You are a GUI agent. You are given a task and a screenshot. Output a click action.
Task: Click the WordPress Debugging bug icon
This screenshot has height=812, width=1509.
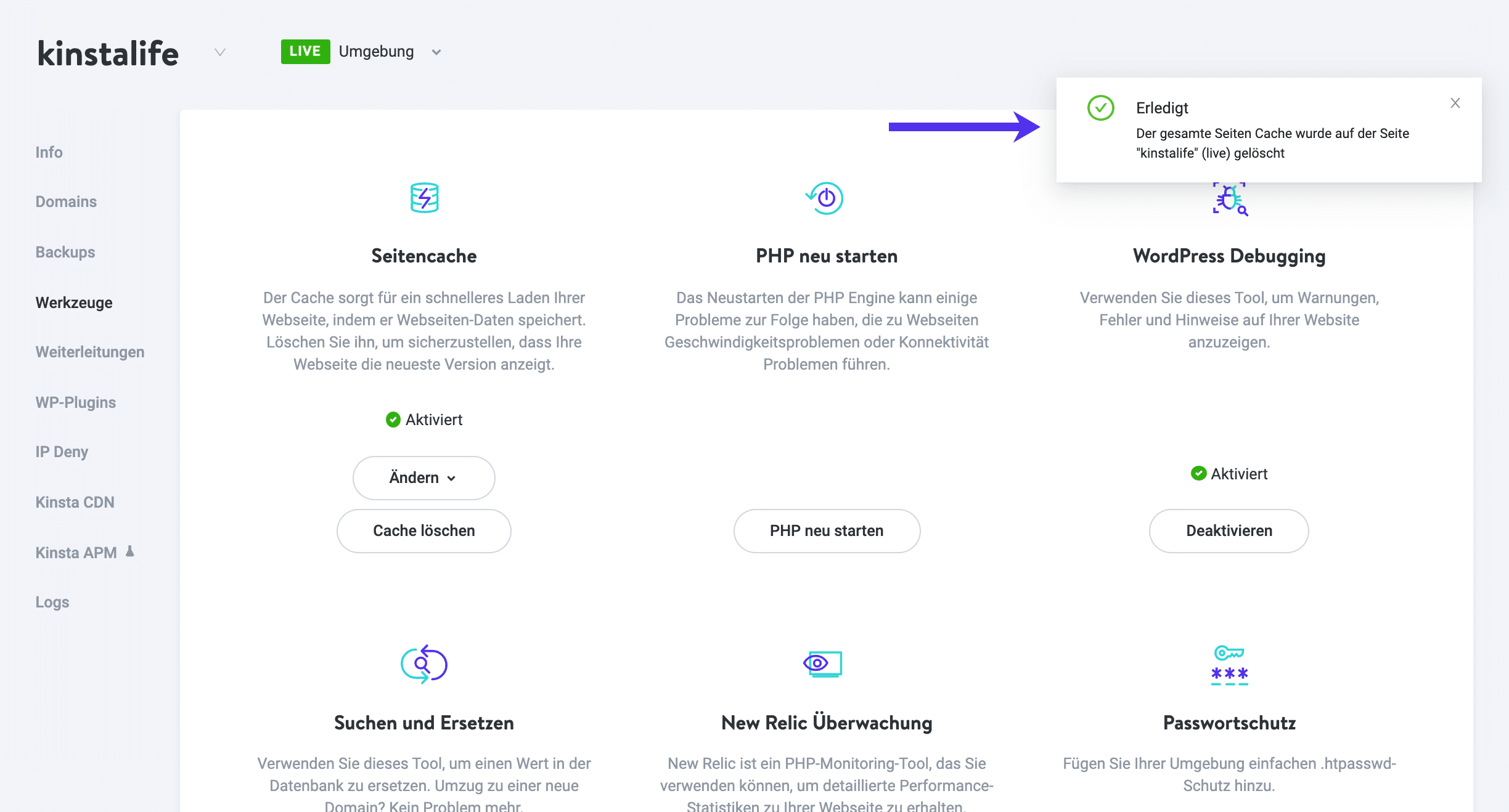(1229, 200)
